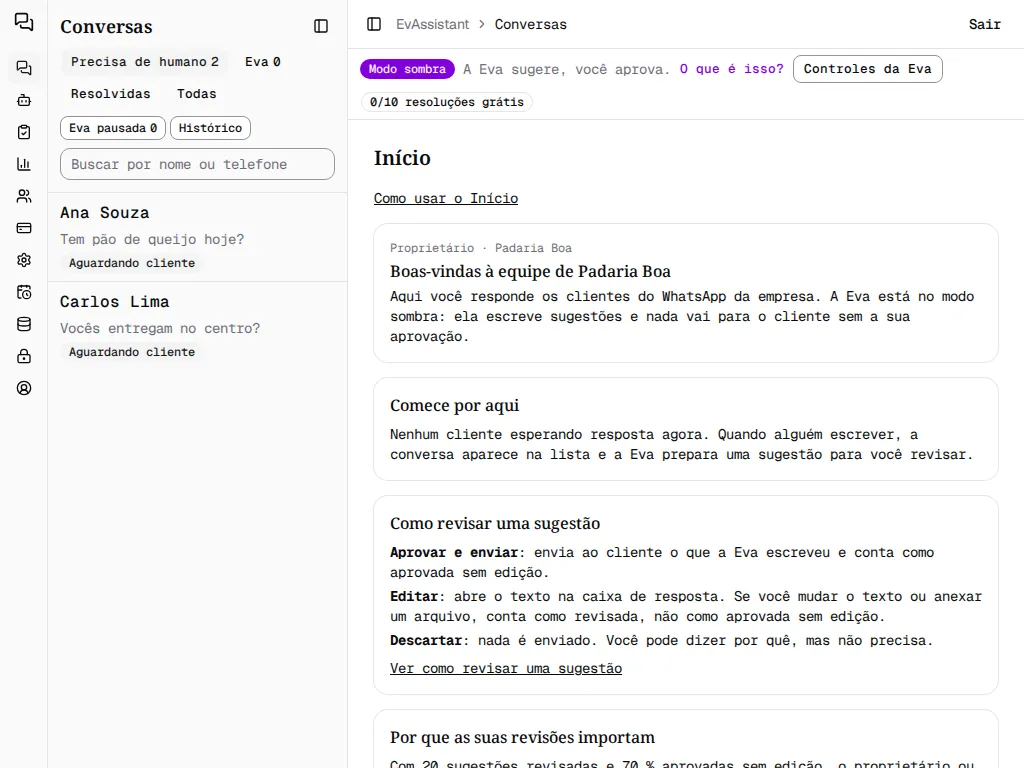The image size is (1024, 768).
Task: Click Por que as suas revisões importam heading
Action: pyautogui.click(x=522, y=737)
